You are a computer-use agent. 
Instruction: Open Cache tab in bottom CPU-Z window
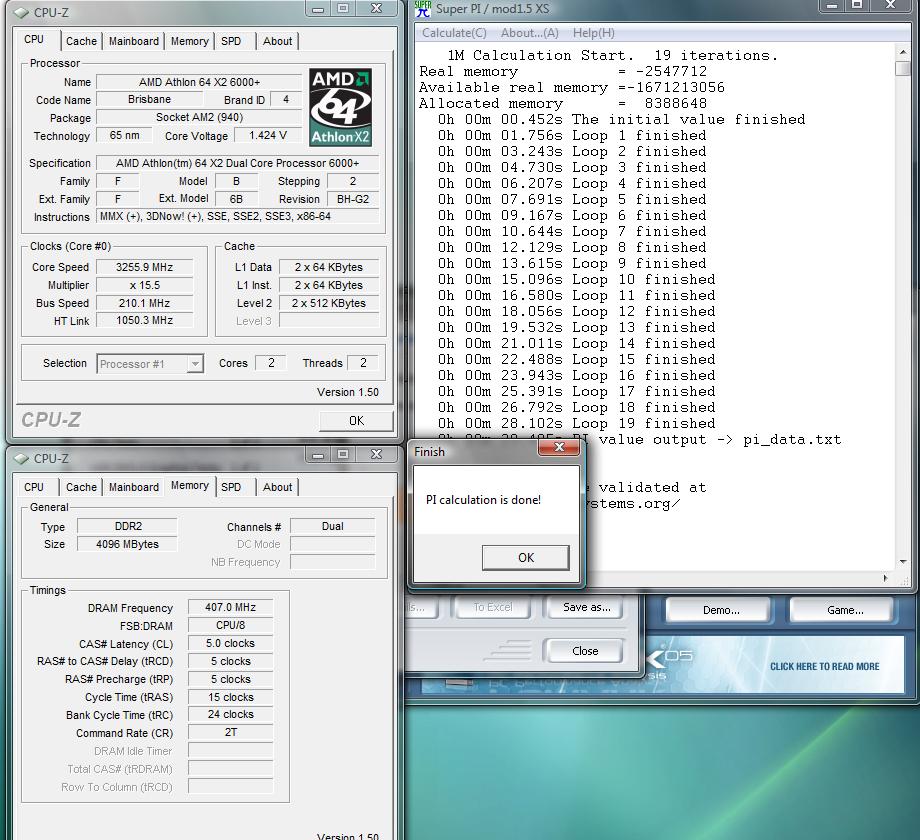click(81, 487)
